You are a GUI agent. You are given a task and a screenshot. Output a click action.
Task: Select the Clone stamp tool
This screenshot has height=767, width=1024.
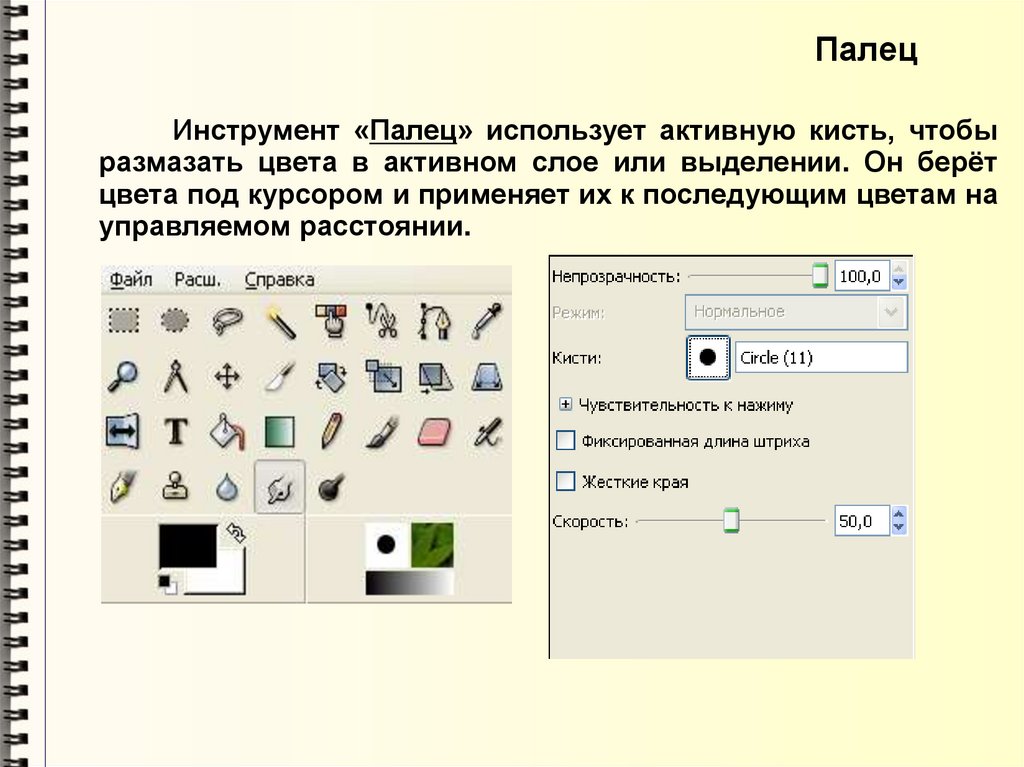pyautogui.click(x=175, y=487)
